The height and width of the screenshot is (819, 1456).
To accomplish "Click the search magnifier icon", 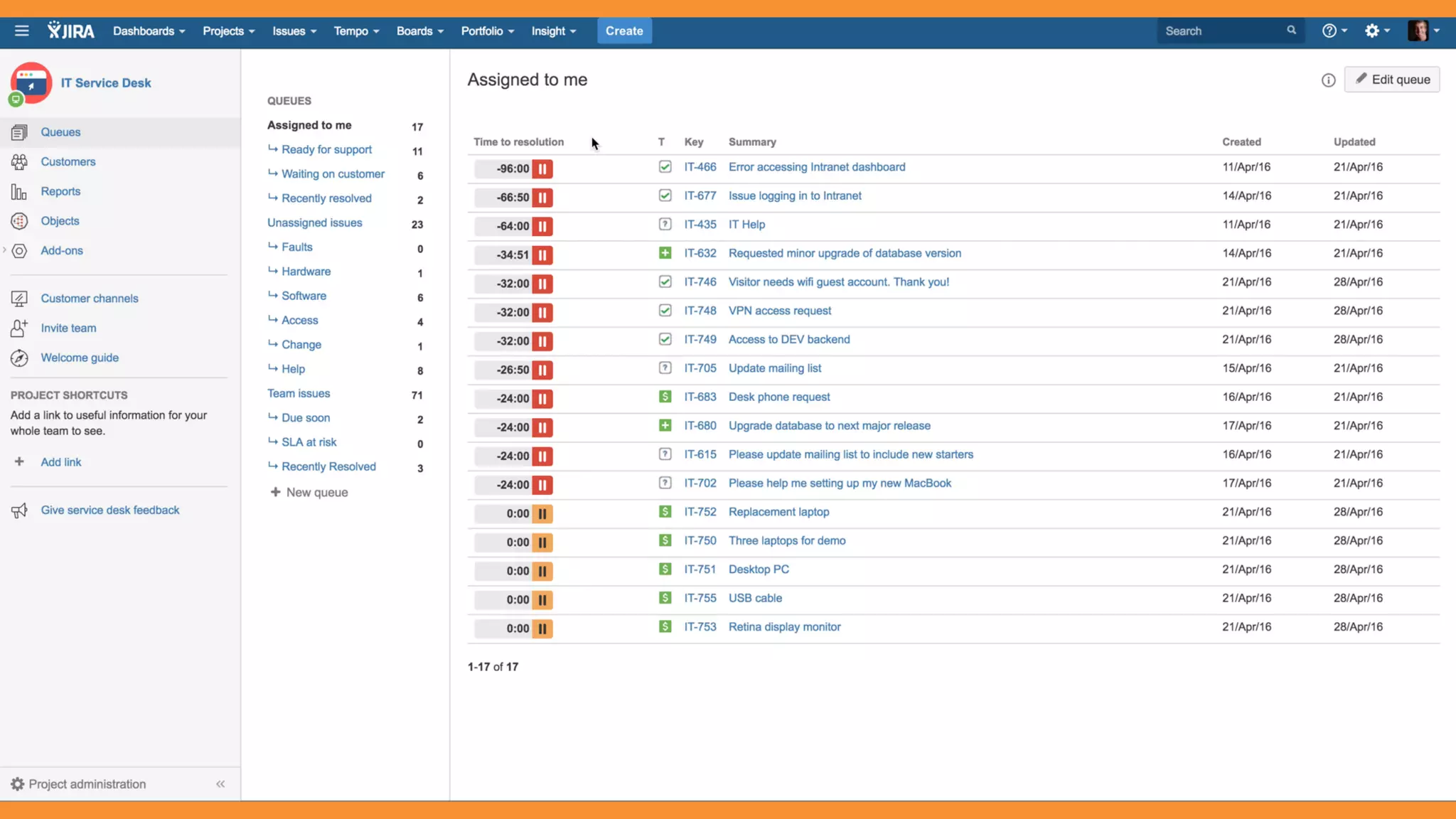I will pyautogui.click(x=1291, y=31).
